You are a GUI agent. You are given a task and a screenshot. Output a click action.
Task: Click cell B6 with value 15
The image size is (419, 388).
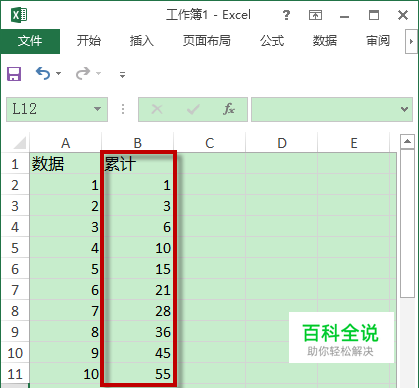(137, 269)
